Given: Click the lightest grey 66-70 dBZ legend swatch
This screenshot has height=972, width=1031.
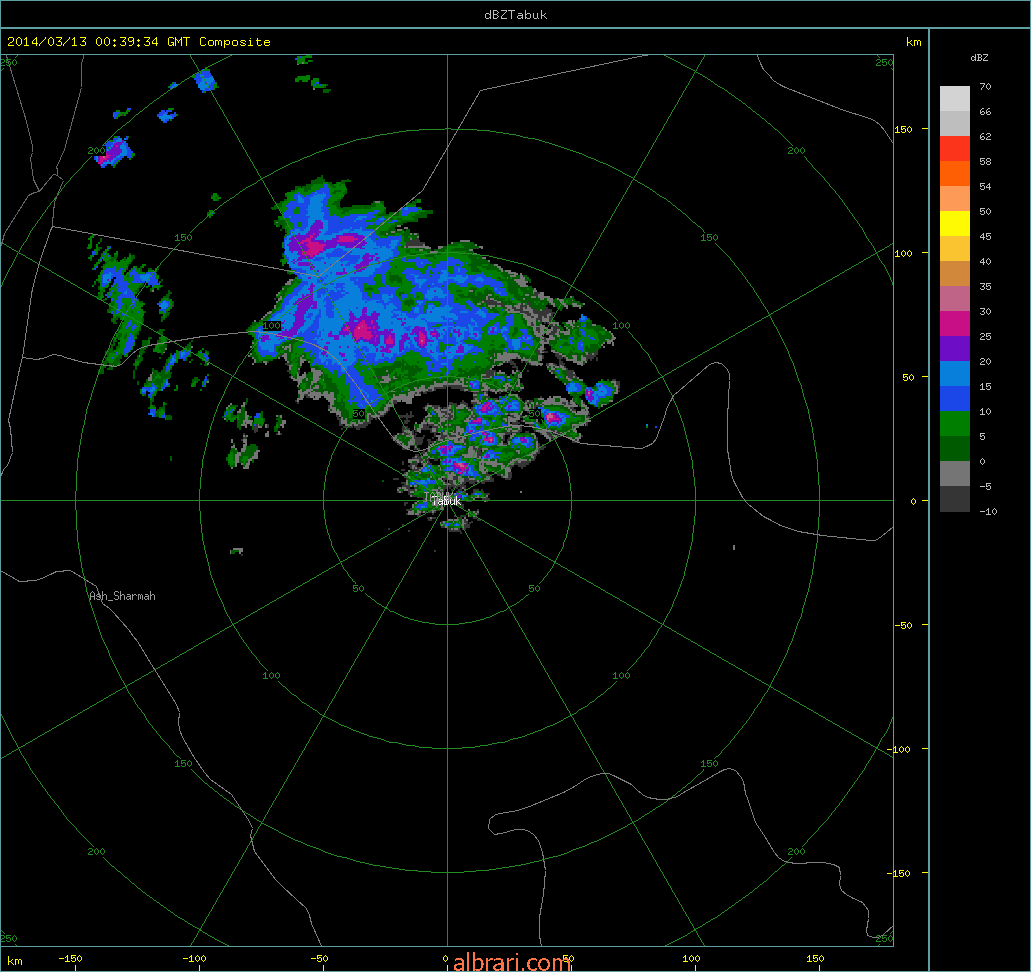Looking at the screenshot, I should (955, 99).
